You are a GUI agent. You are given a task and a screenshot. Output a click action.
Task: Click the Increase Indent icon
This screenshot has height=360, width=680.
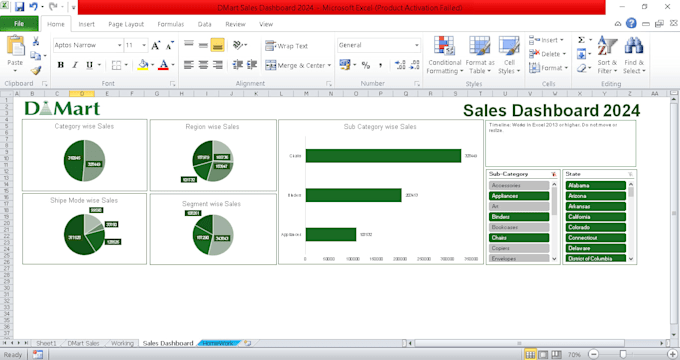pos(252,65)
